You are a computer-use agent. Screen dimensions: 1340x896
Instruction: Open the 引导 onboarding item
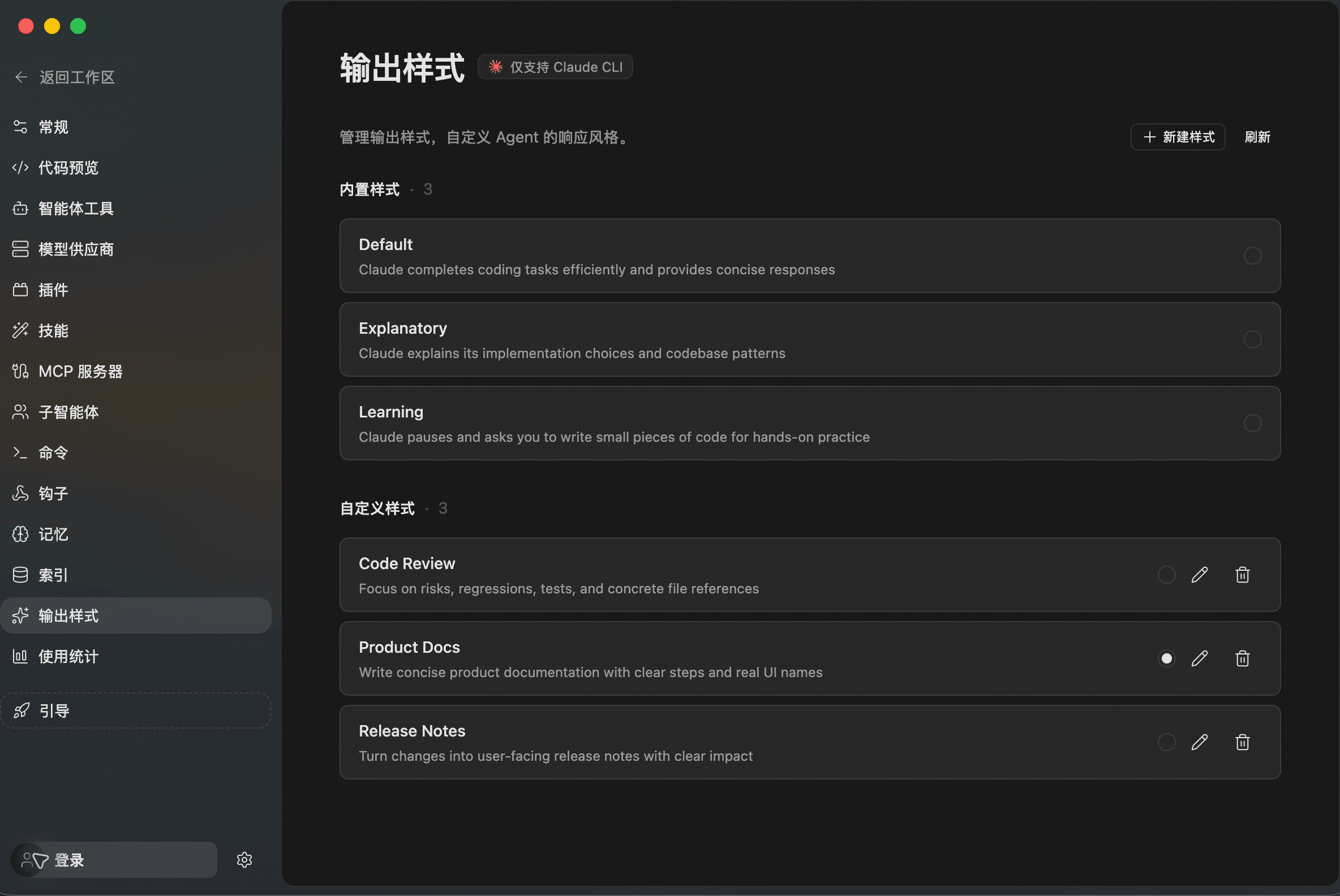(x=136, y=711)
